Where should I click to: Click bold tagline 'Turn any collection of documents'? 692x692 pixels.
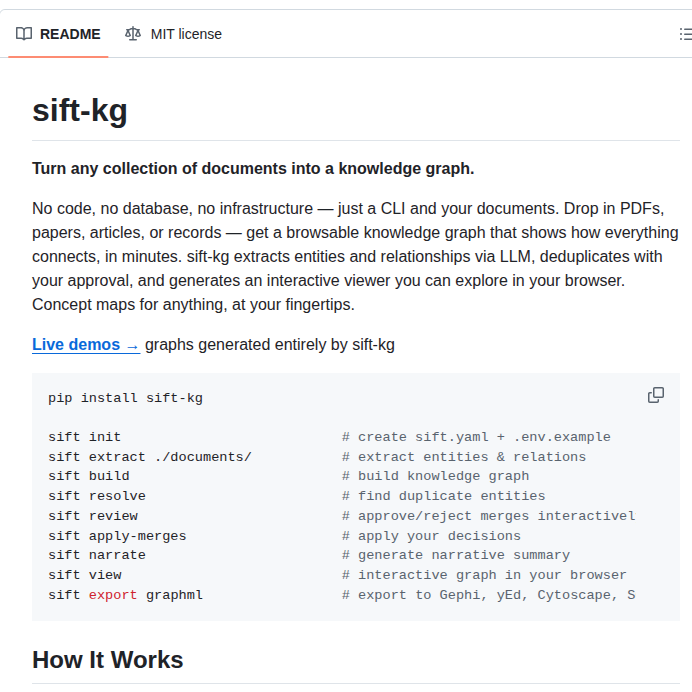coord(253,169)
